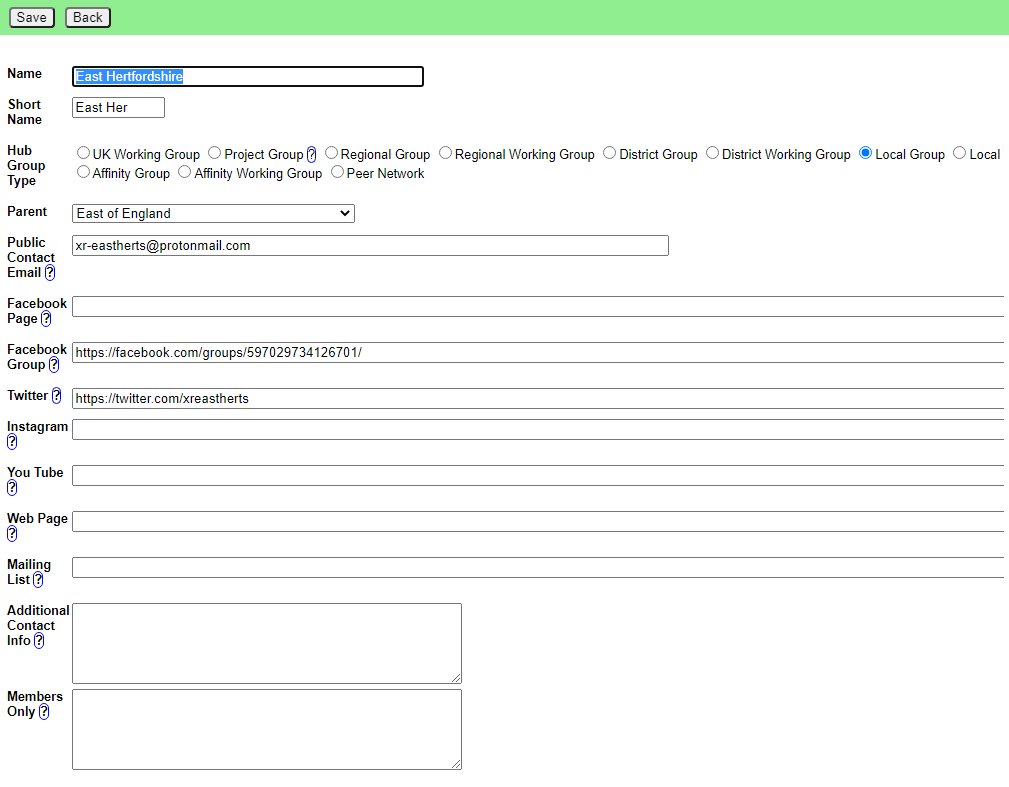Screen dimensions: 1009x787
Task: Grab the Members Only resize handle
Action: coord(456,764)
